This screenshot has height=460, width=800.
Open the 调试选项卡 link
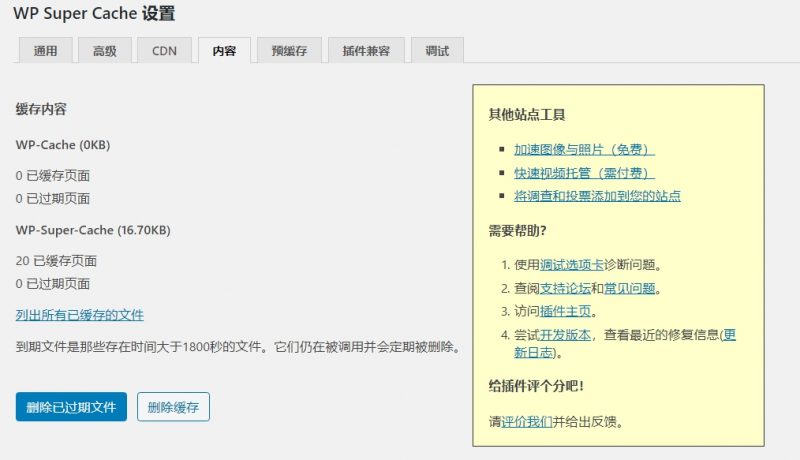pyautogui.click(x=571, y=265)
